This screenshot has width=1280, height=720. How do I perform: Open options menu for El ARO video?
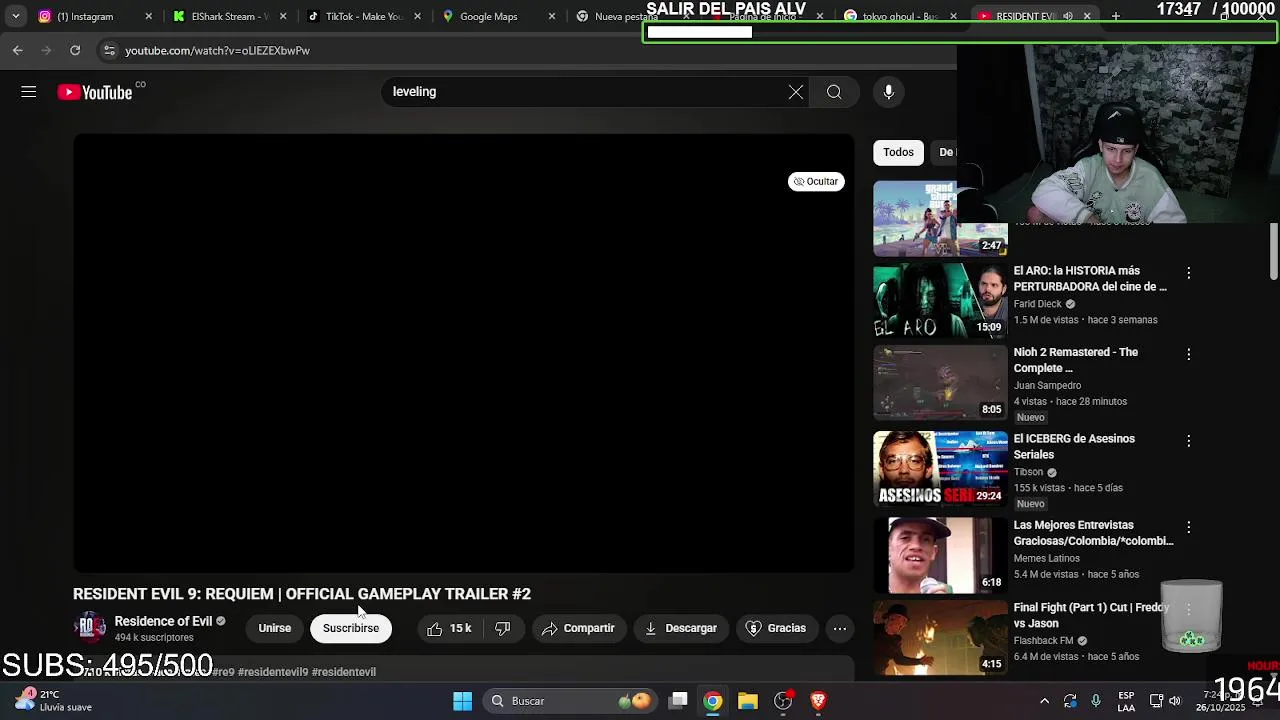[x=1188, y=273]
